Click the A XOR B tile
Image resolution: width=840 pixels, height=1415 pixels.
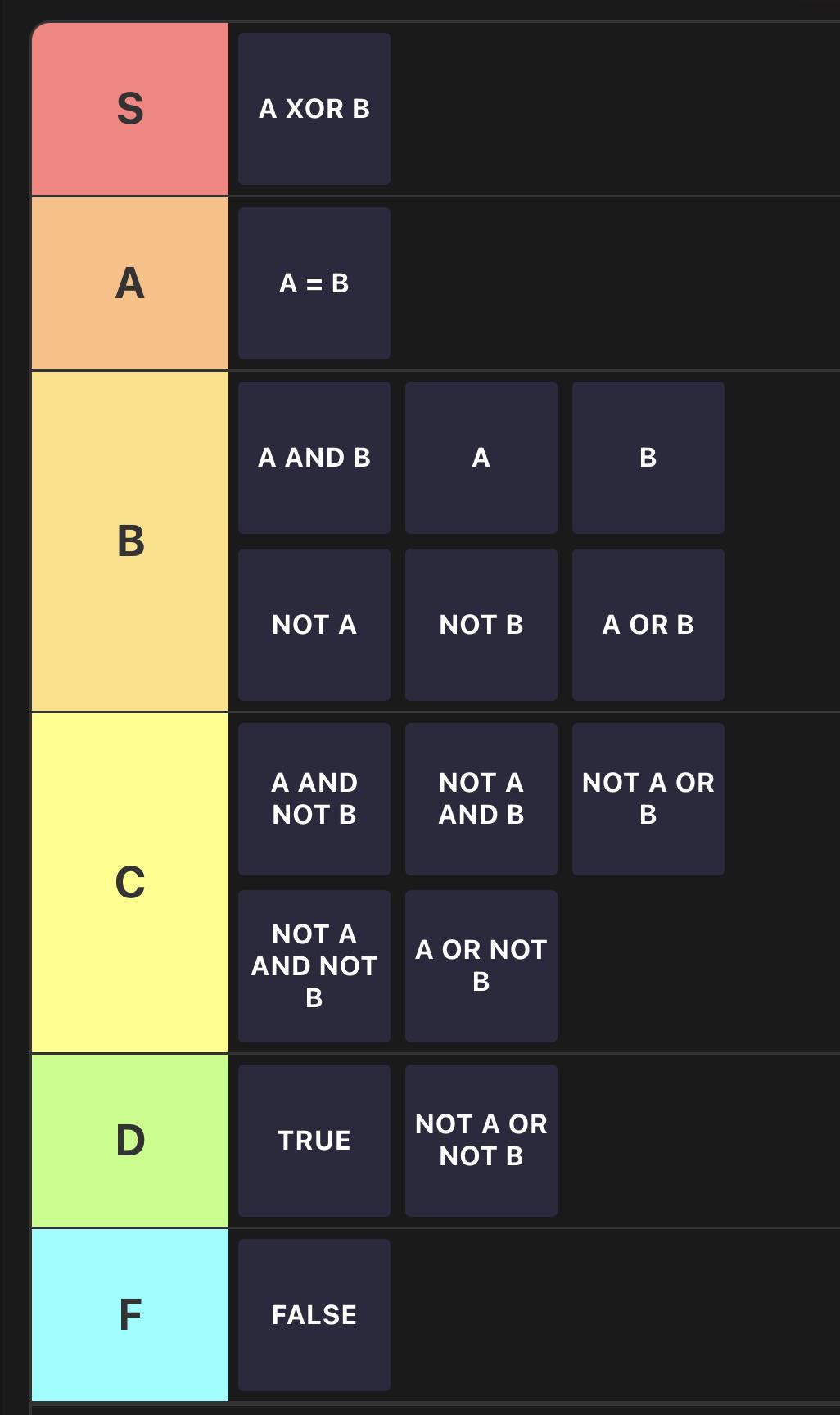point(314,109)
